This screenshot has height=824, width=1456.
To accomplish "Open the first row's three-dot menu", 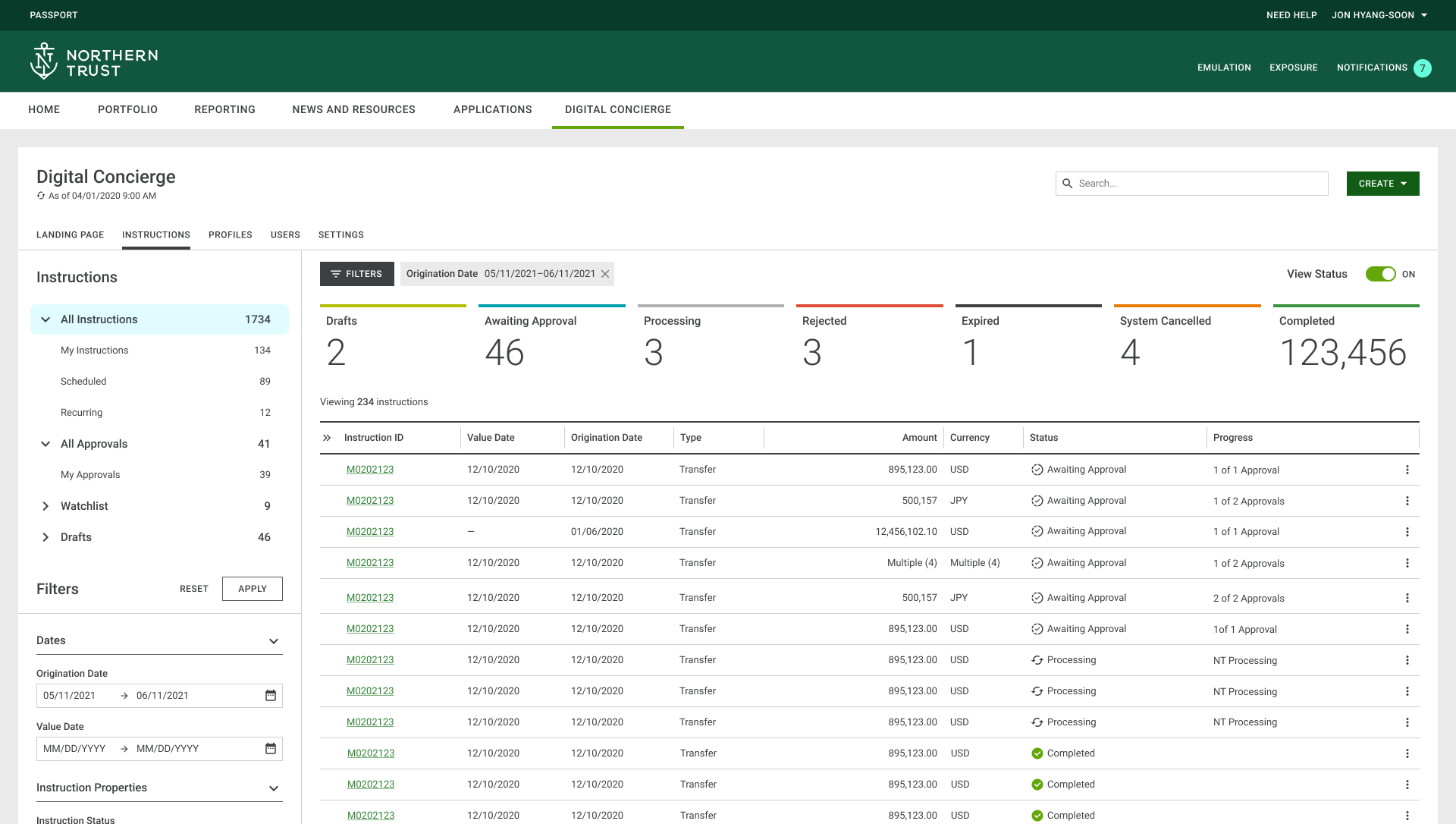I will pyautogui.click(x=1407, y=470).
